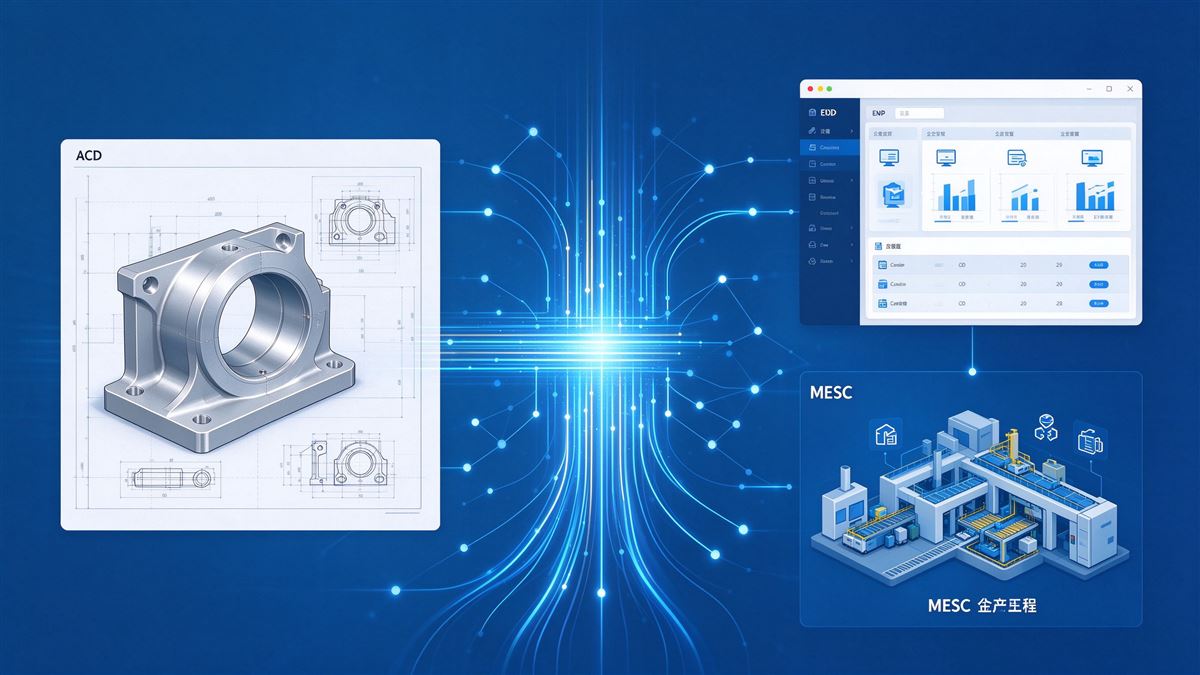
Task: Click the isometric factory illustration in the MESC panel
Action: pos(968,498)
